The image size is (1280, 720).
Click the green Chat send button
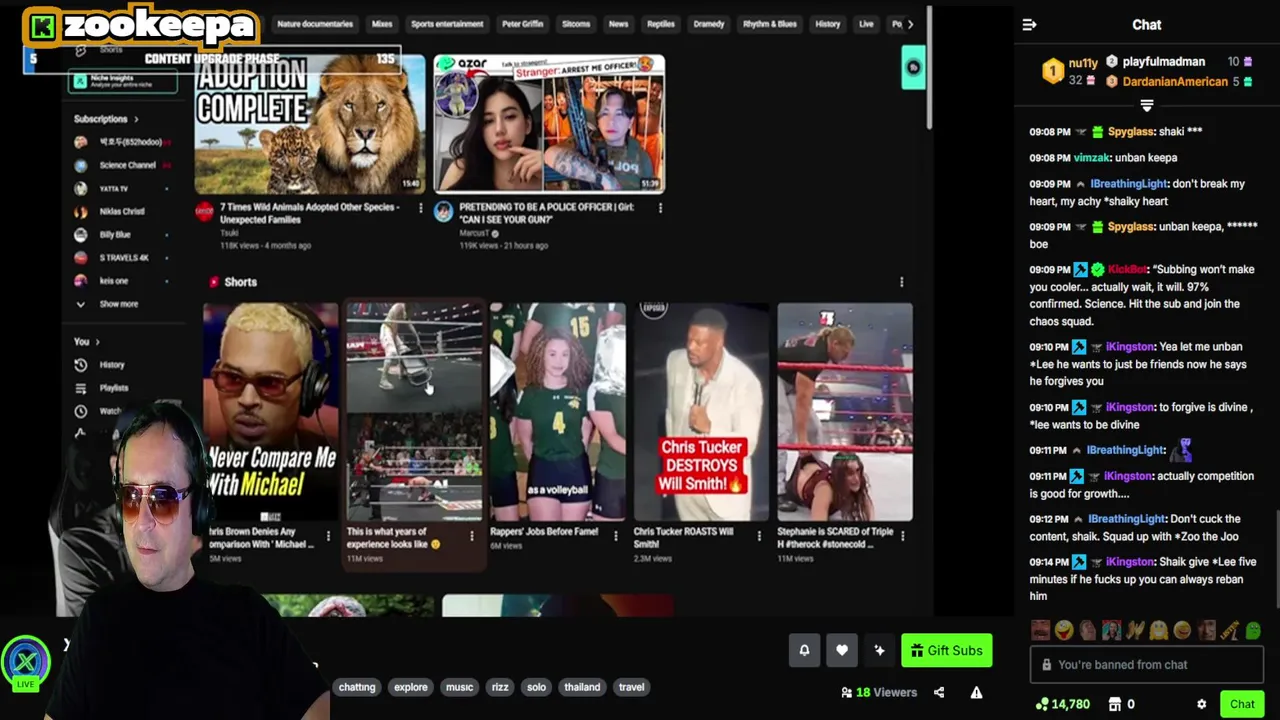pos(1242,704)
